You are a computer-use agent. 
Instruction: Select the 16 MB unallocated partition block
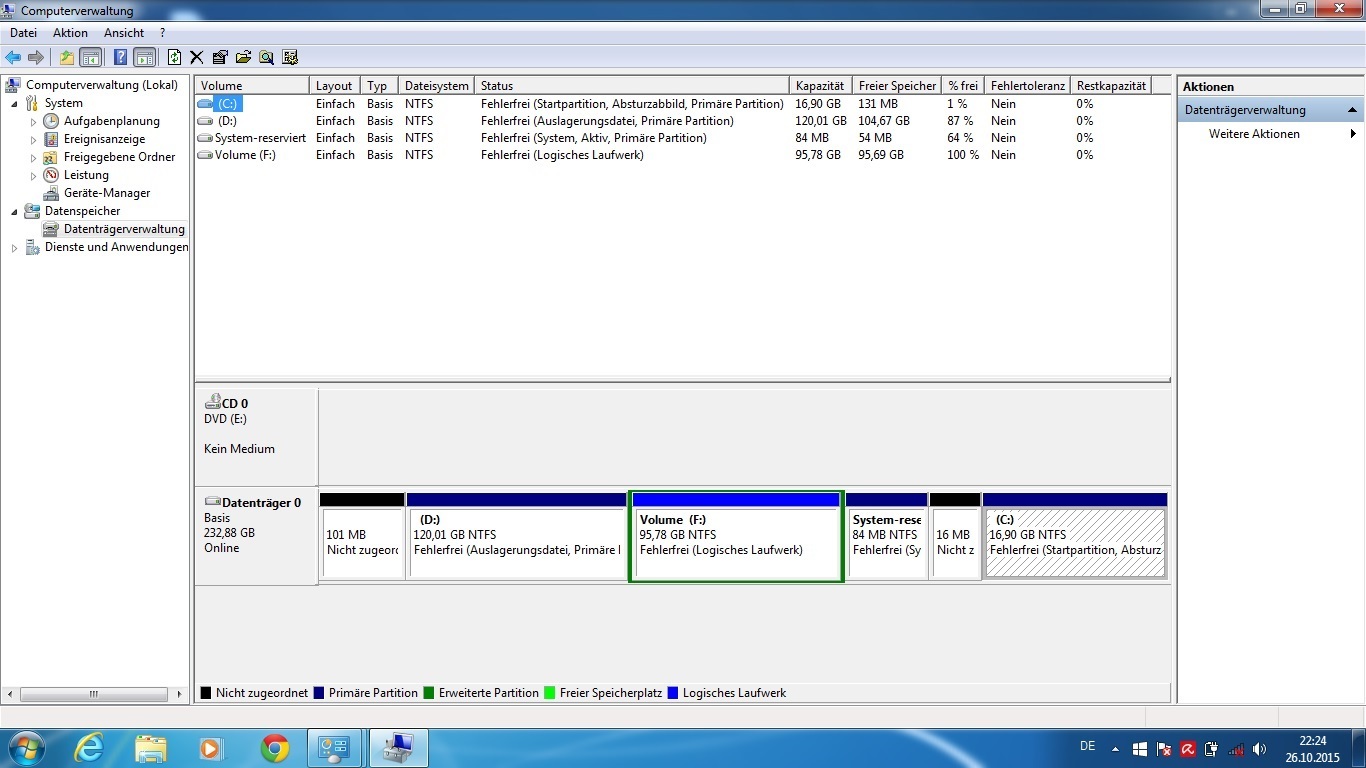954,535
